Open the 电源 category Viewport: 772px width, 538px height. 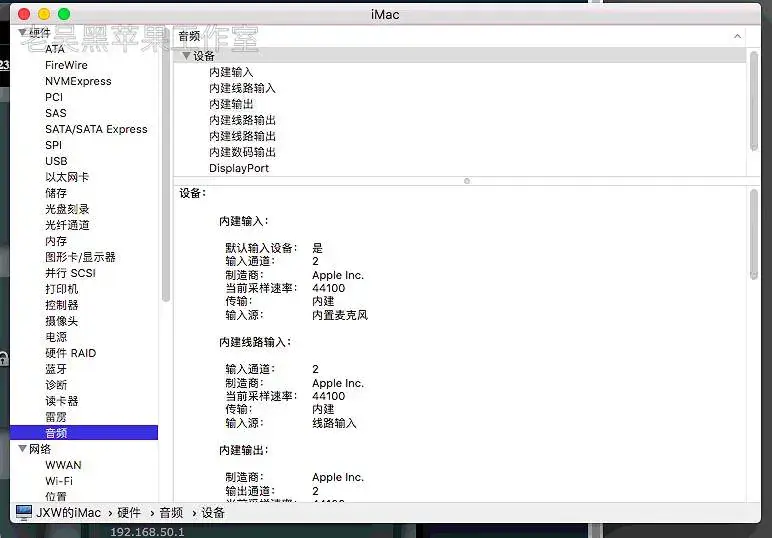56,337
